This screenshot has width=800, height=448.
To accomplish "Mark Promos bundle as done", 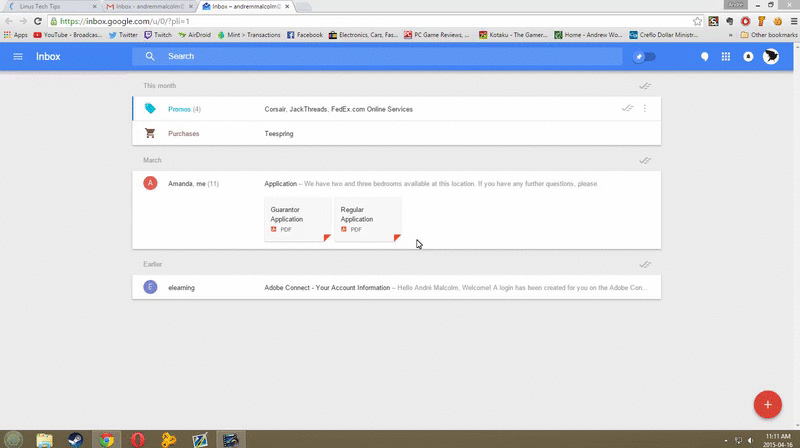I will pyautogui.click(x=627, y=108).
